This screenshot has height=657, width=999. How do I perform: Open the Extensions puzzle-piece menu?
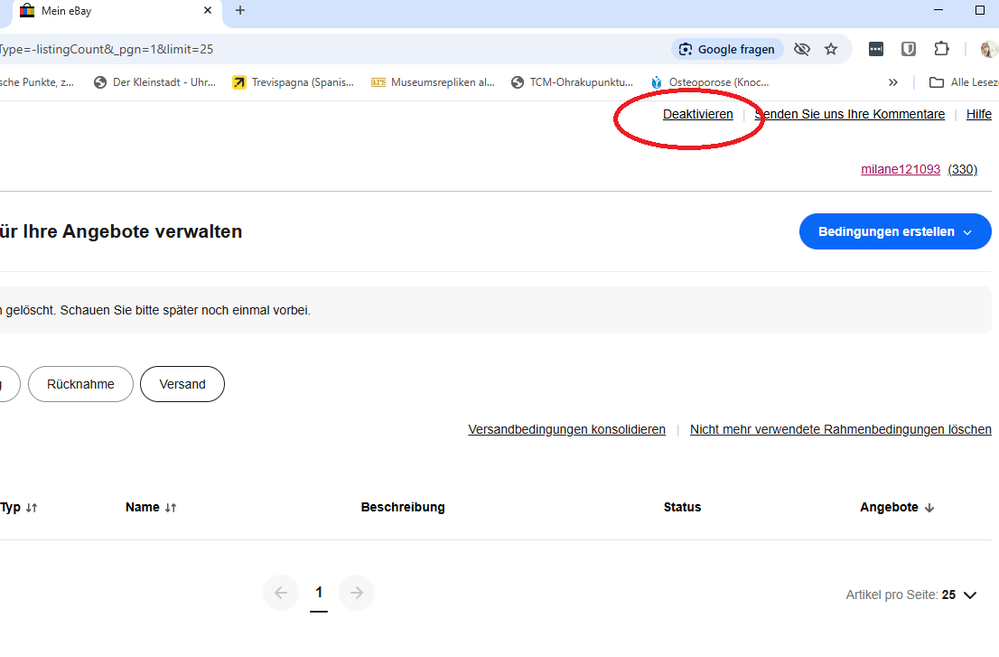[941, 49]
